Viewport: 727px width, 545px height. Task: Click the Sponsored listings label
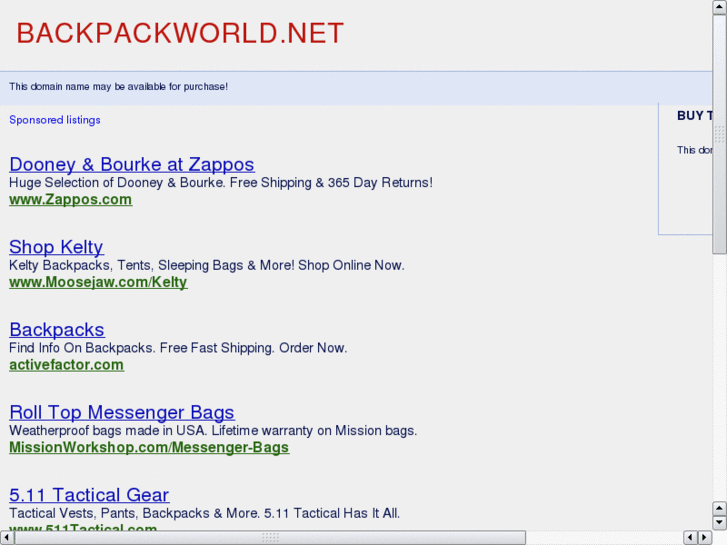55,120
